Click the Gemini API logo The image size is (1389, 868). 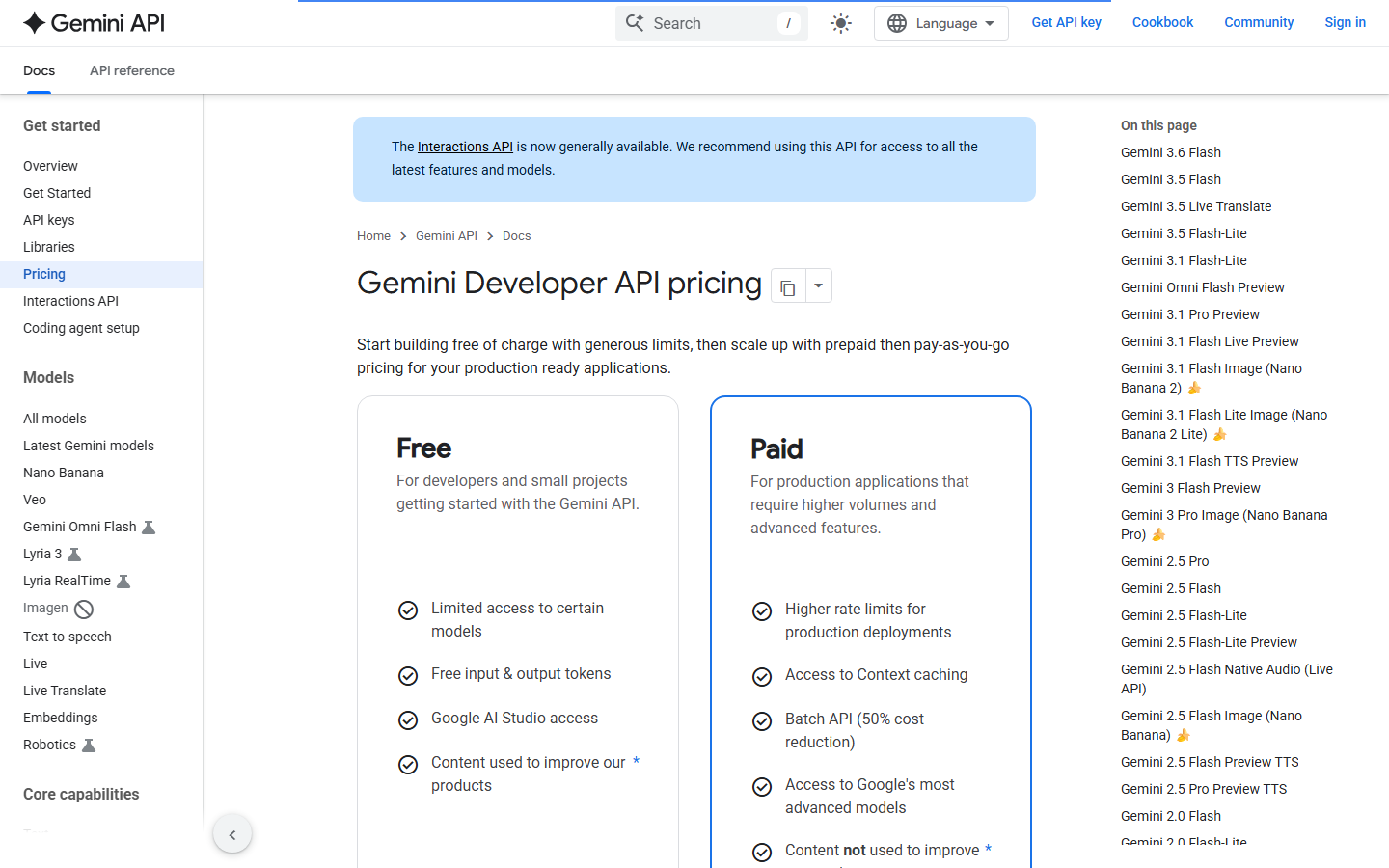click(x=94, y=23)
